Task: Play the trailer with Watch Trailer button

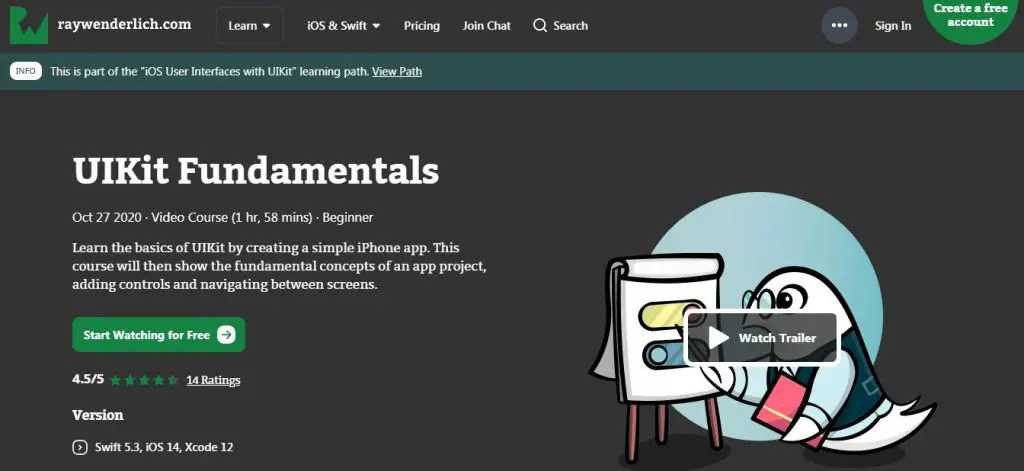Action: 761,338
